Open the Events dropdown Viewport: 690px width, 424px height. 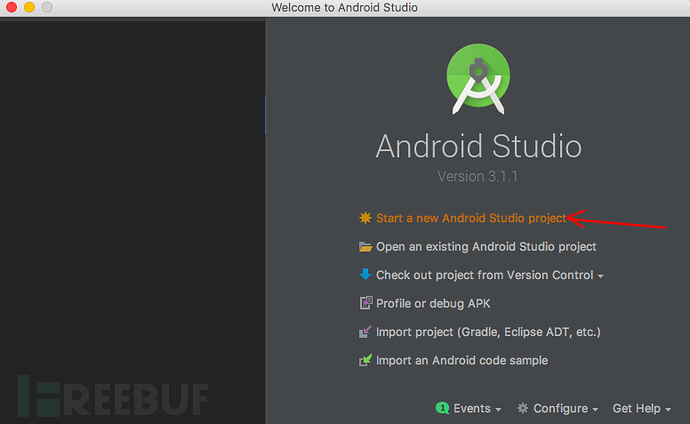click(477, 409)
